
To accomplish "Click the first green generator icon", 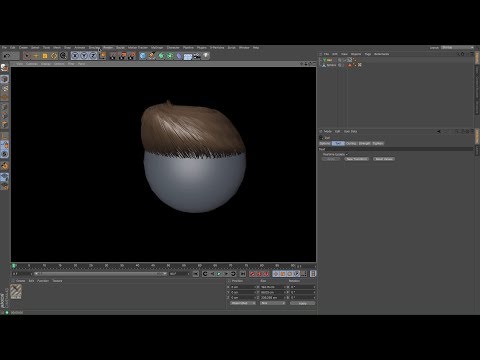I will point(161,56).
